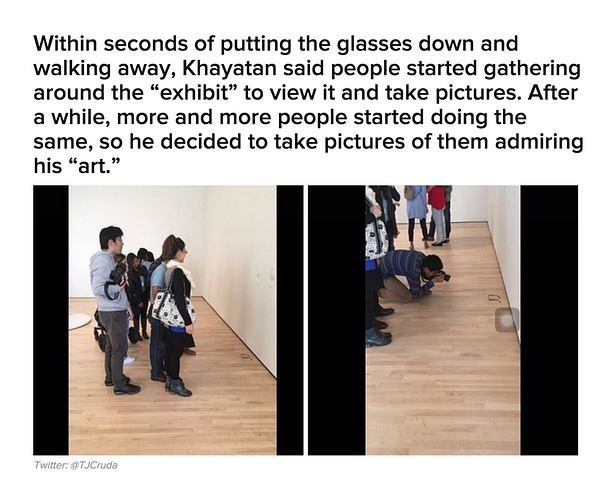600x493 pixels.
Task: Open the left photo of museum visitors
Action: pos(168,320)
